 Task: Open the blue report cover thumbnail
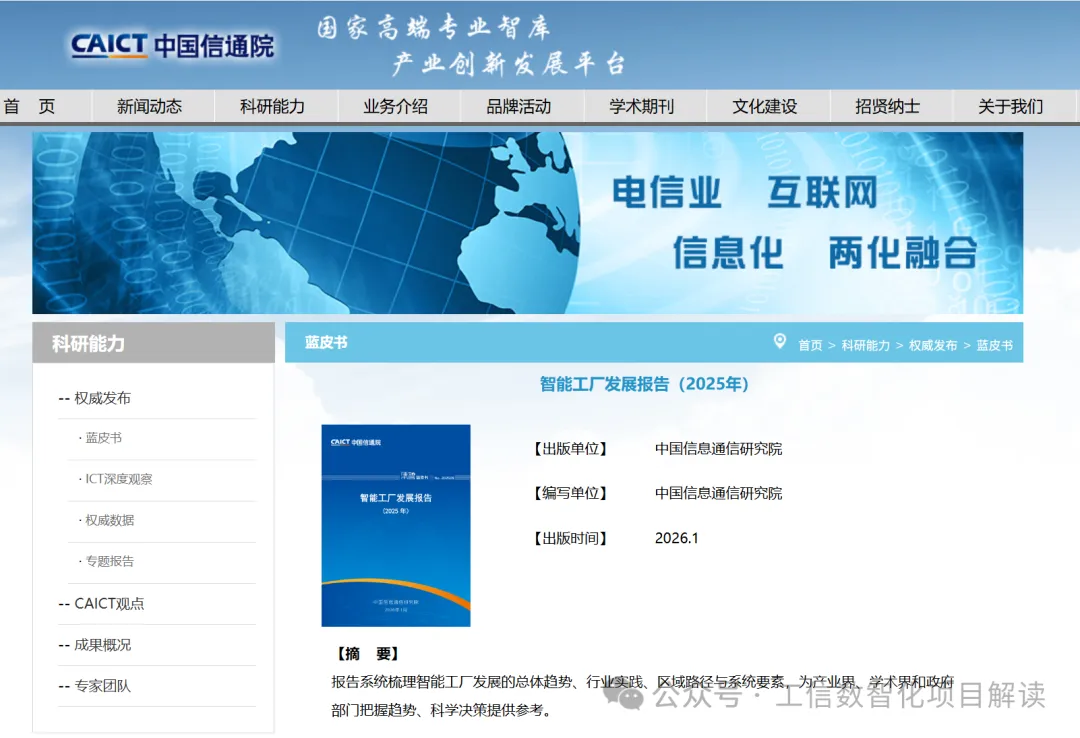(x=396, y=525)
